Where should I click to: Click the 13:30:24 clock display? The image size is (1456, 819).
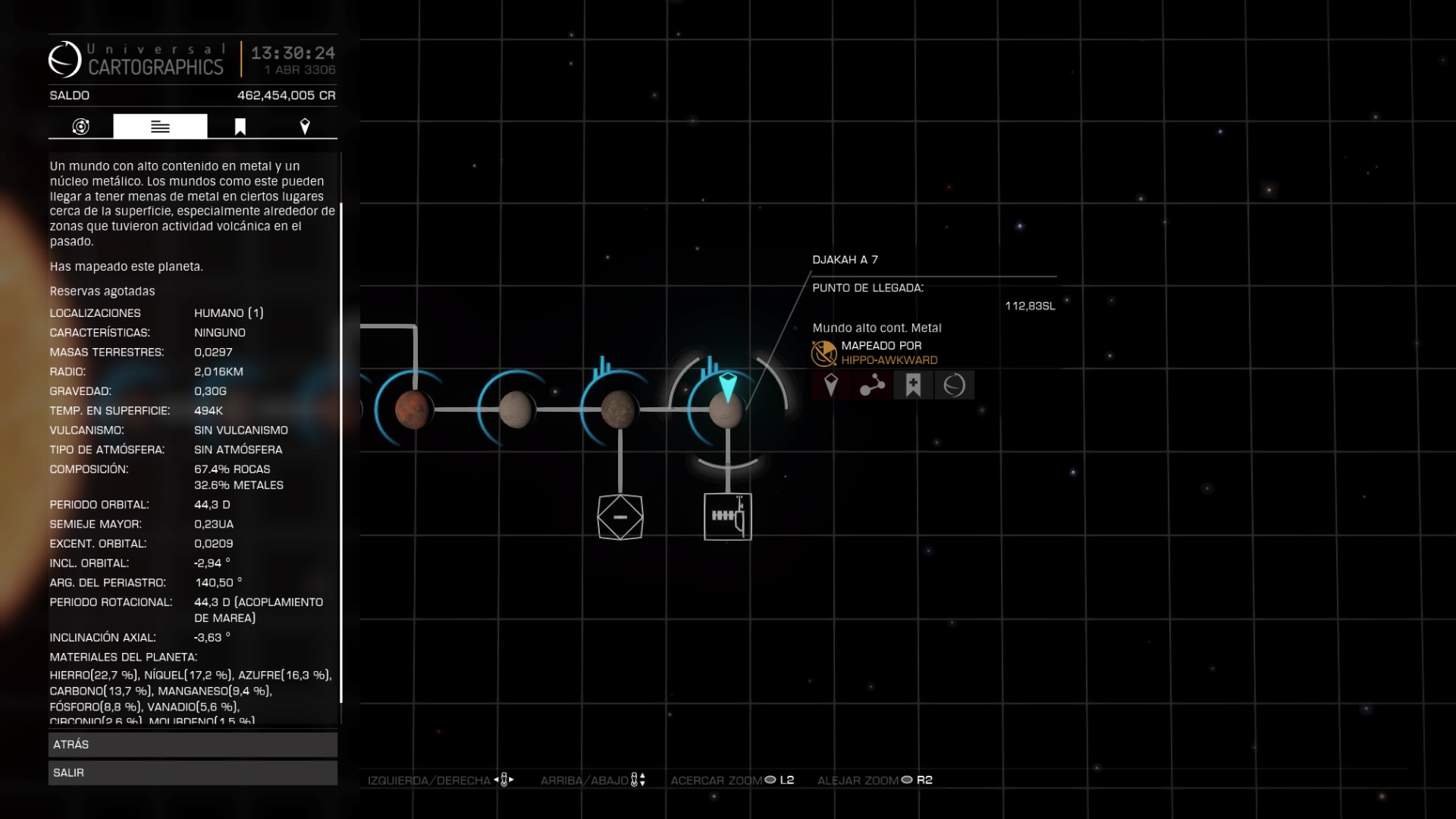(x=293, y=53)
